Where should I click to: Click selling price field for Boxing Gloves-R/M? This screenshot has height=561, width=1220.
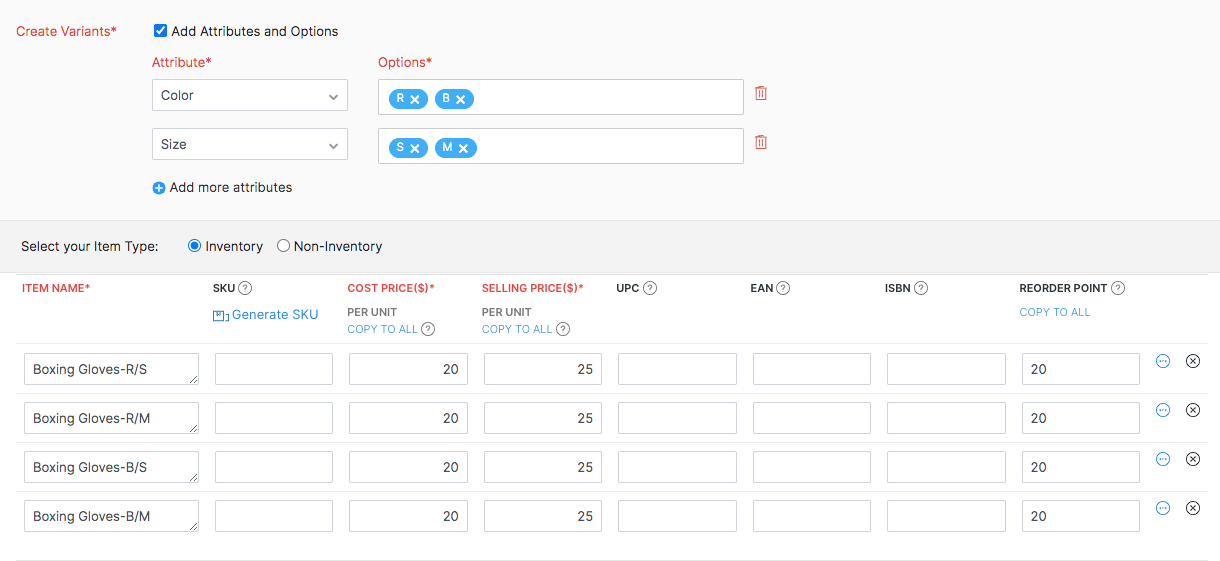pyautogui.click(x=542, y=418)
